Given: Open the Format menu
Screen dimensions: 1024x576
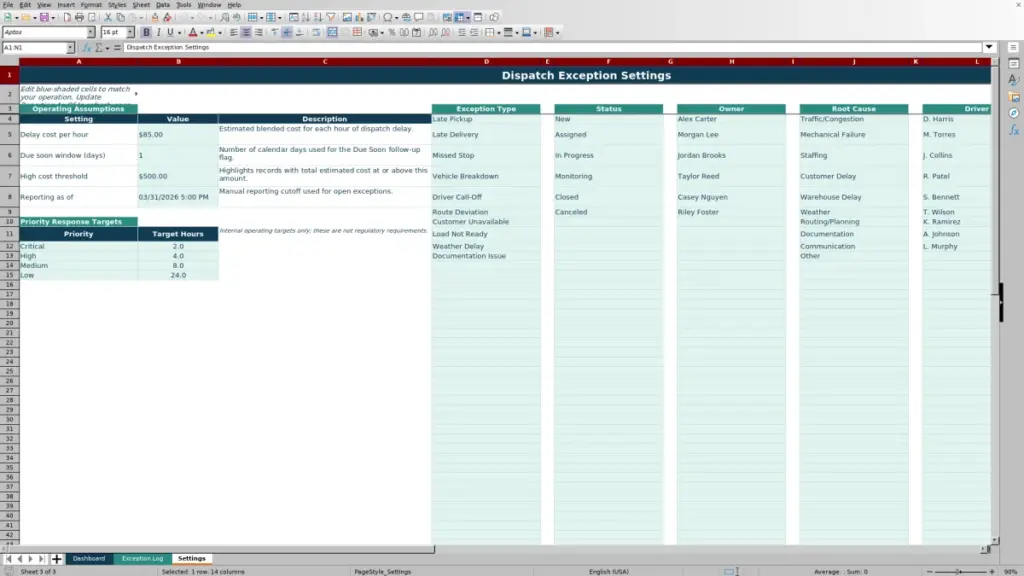Looking at the screenshot, I should click(91, 5).
